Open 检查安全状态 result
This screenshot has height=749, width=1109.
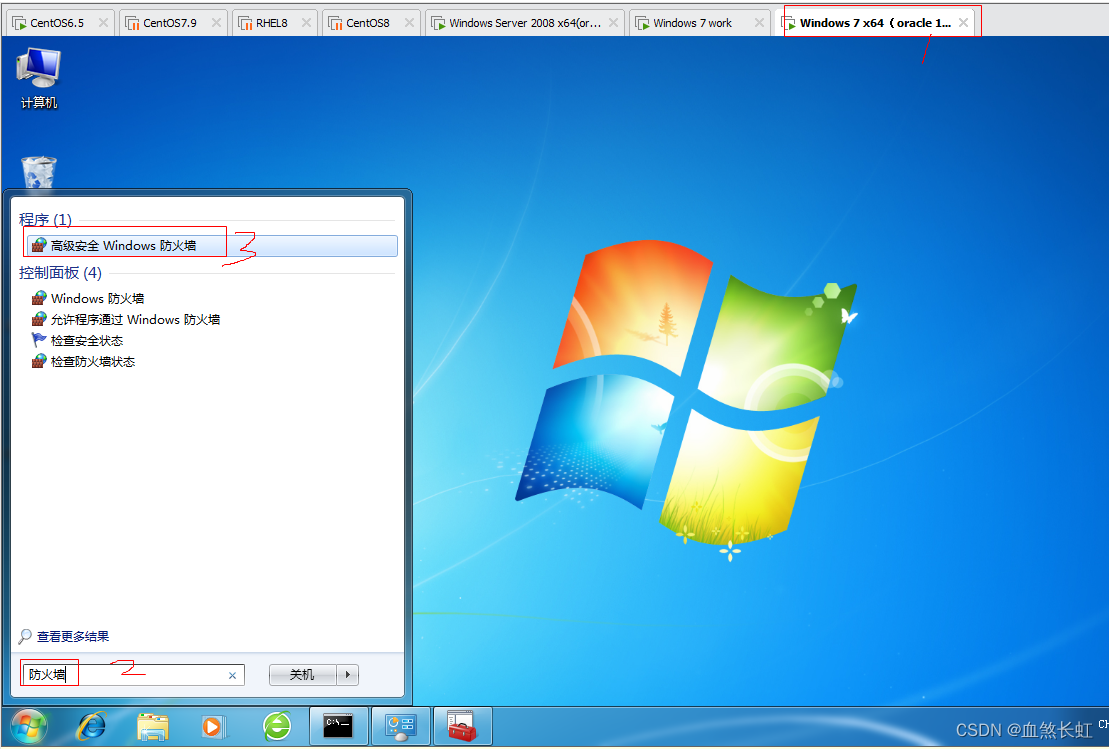pos(77,341)
